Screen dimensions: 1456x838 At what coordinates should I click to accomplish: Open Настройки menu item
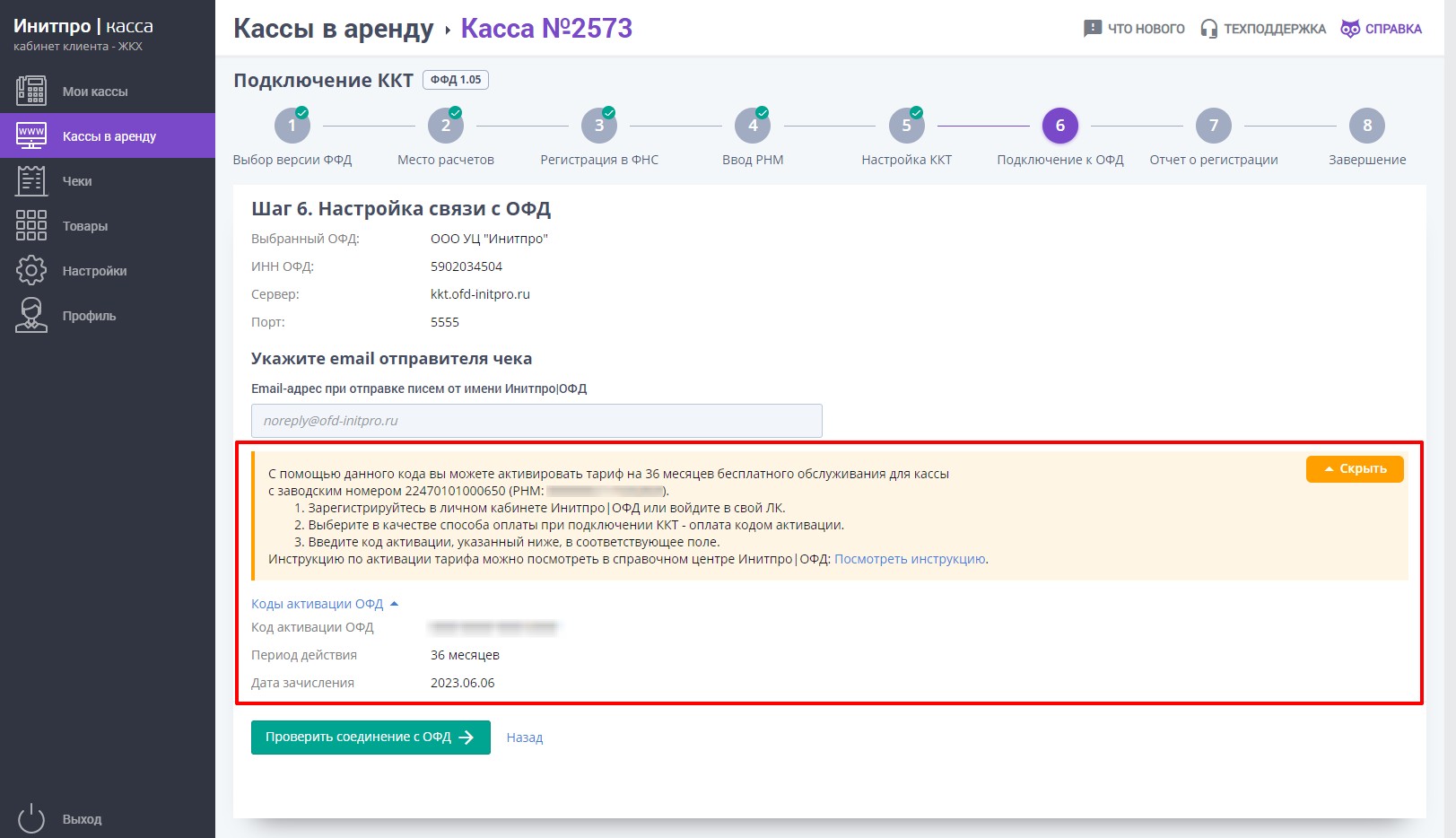(x=108, y=270)
